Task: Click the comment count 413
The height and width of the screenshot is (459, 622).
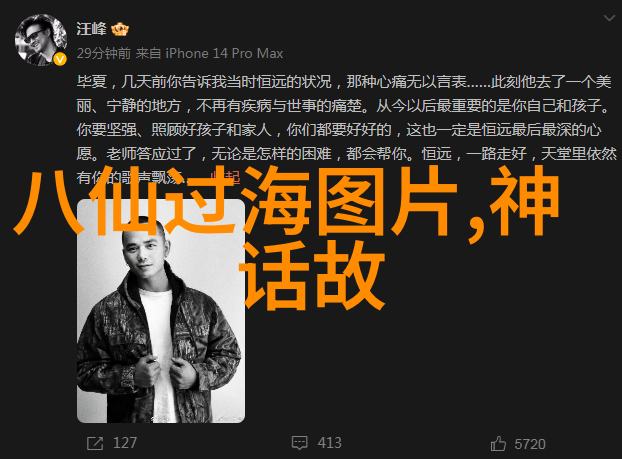Action: point(329,443)
